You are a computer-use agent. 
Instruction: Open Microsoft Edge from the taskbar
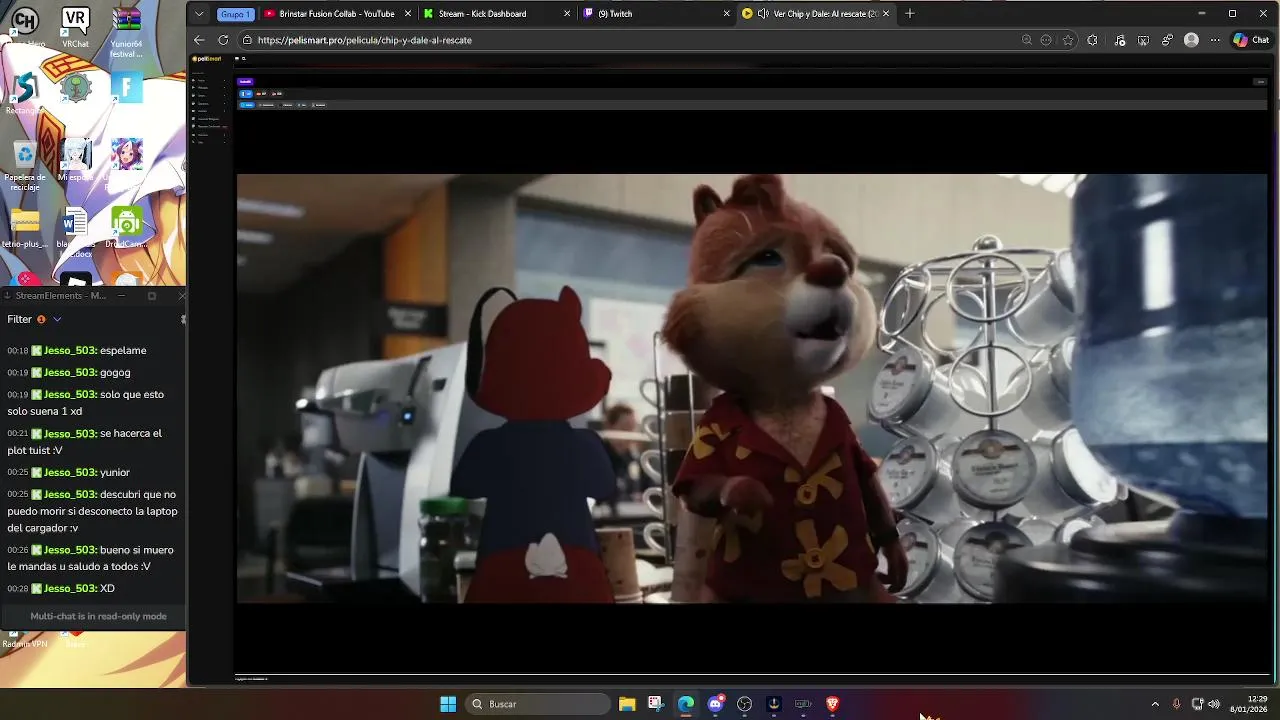coord(686,704)
